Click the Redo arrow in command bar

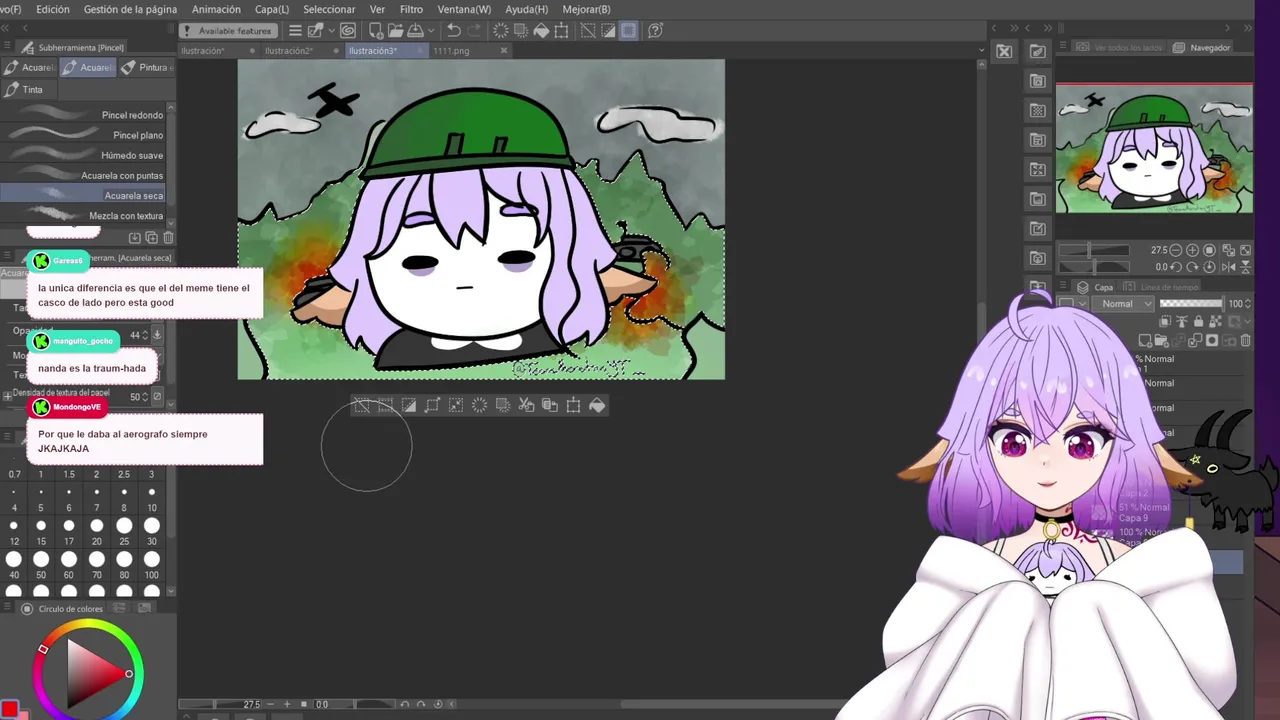(x=475, y=31)
